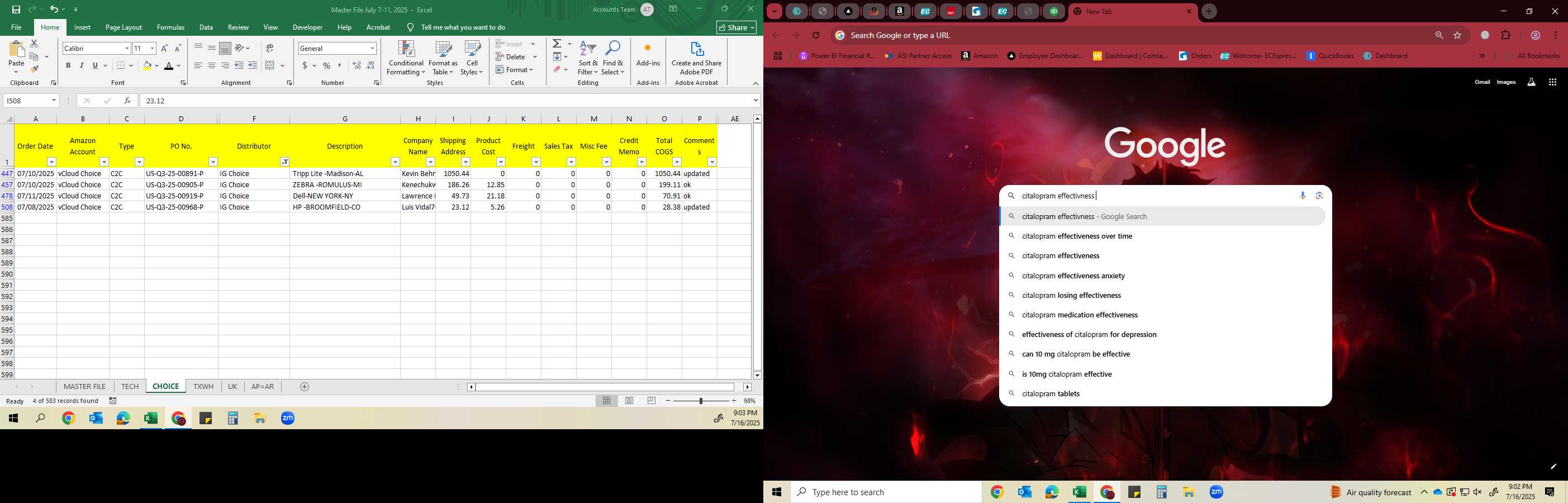The width and height of the screenshot is (1568, 503).
Task: Open Find & Select options
Action: point(613,59)
